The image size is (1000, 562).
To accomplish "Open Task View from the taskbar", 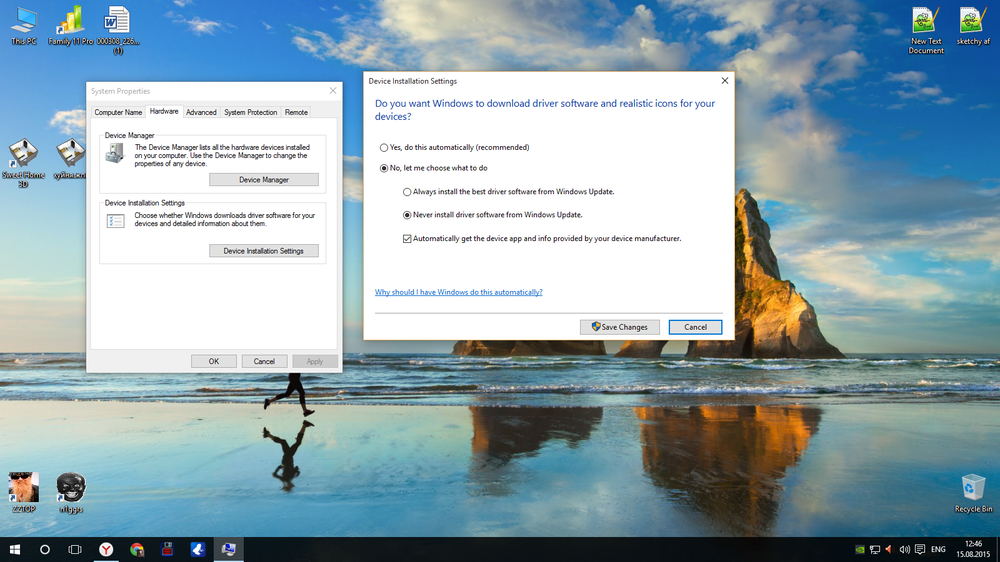I will (75, 549).
